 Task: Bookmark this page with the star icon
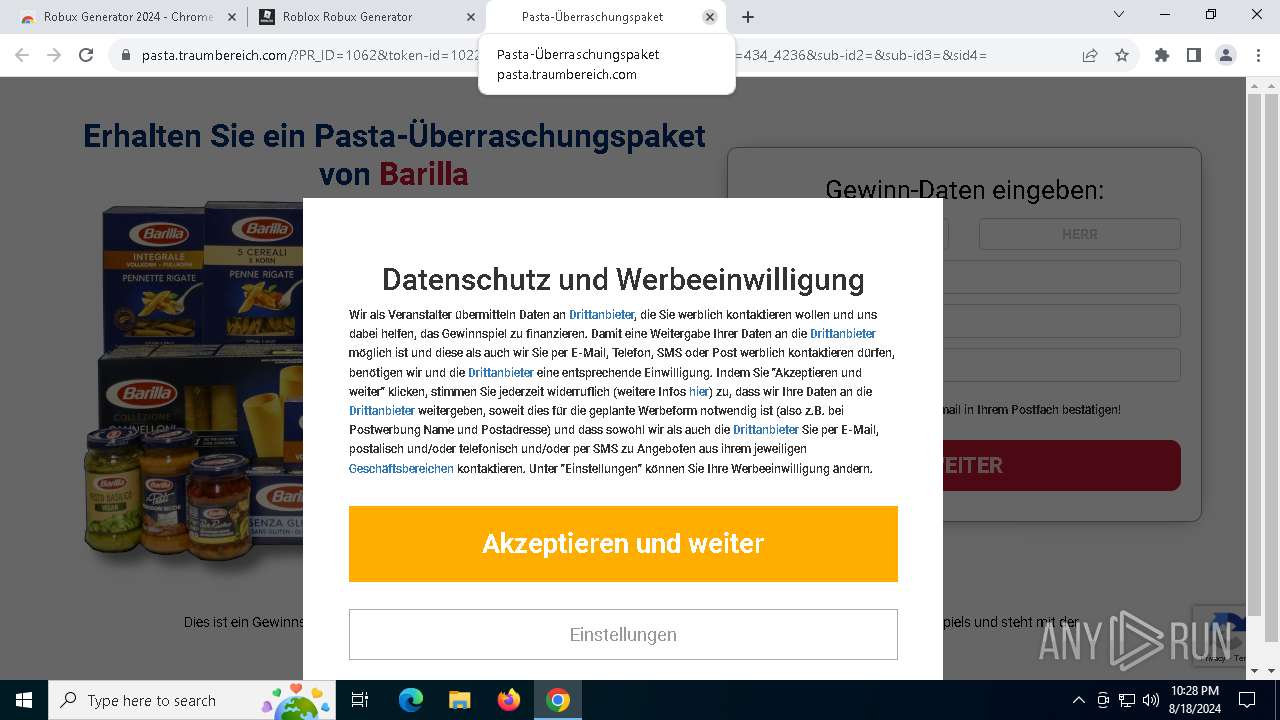[1122, 55]
